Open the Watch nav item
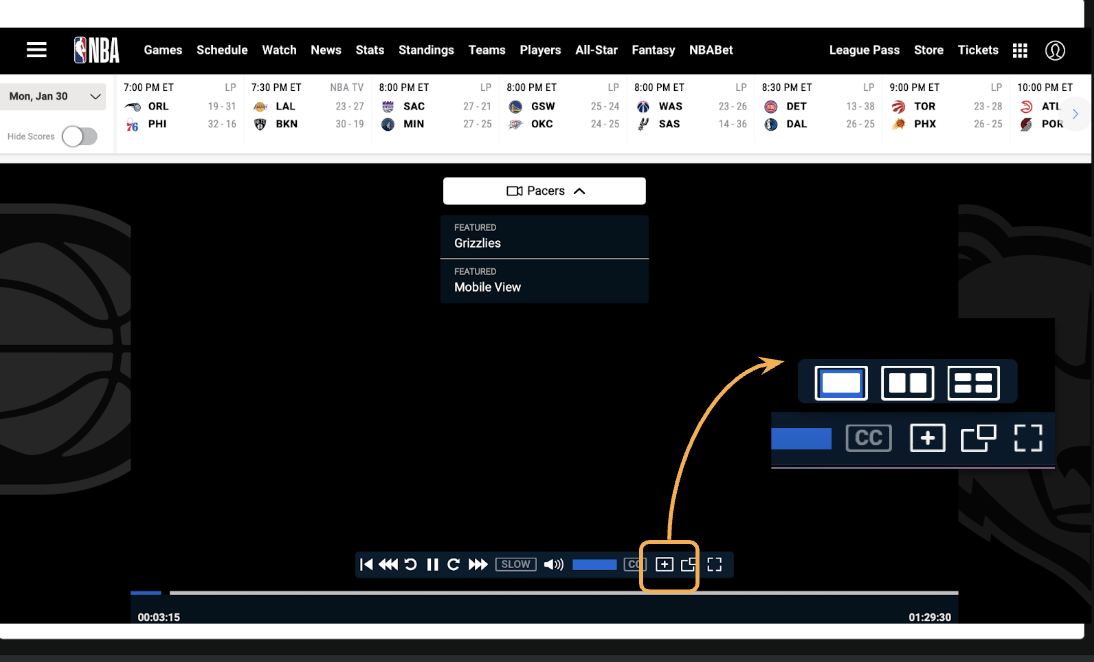This screenshot has height=662, width=1094. point(279,50)
